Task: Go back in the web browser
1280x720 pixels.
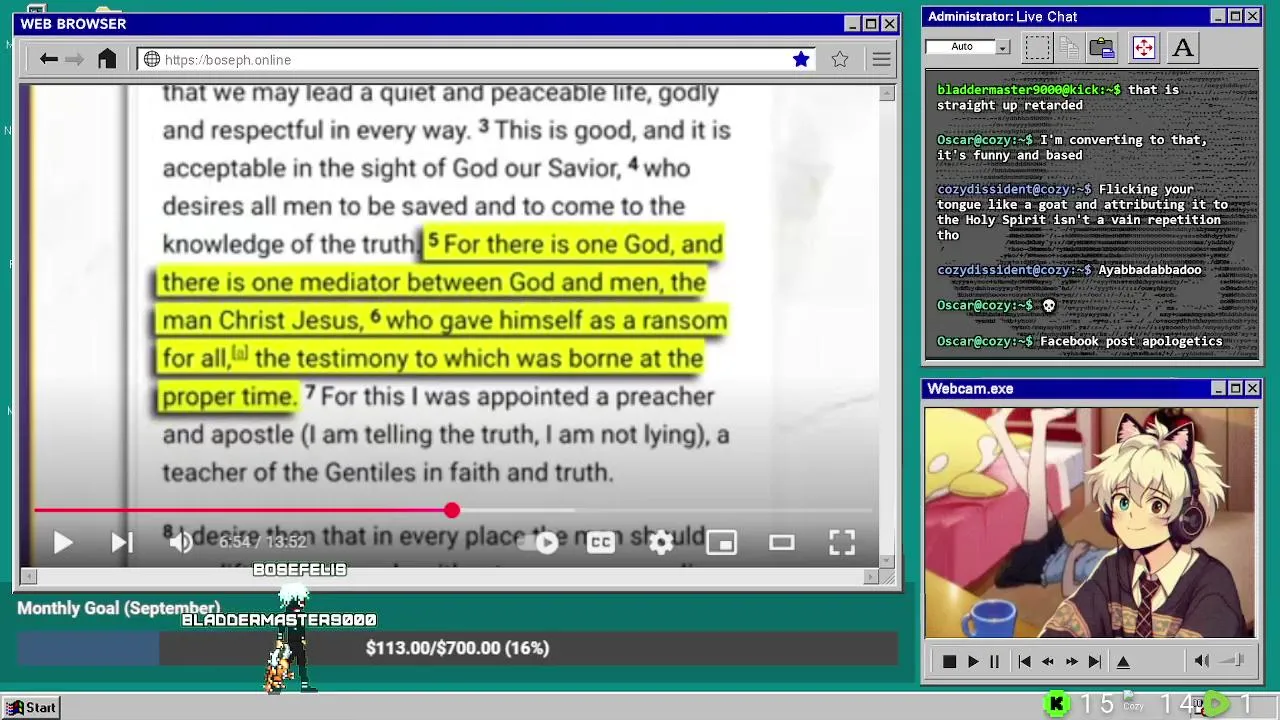Action: [48, 60]
